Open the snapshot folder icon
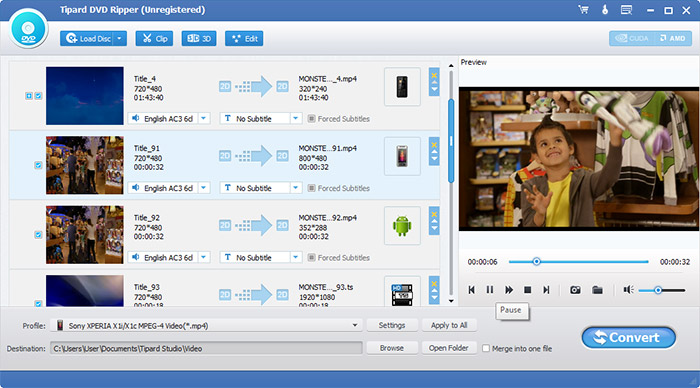This screenshot has width=700, height=388. click(x=597, y=290)
